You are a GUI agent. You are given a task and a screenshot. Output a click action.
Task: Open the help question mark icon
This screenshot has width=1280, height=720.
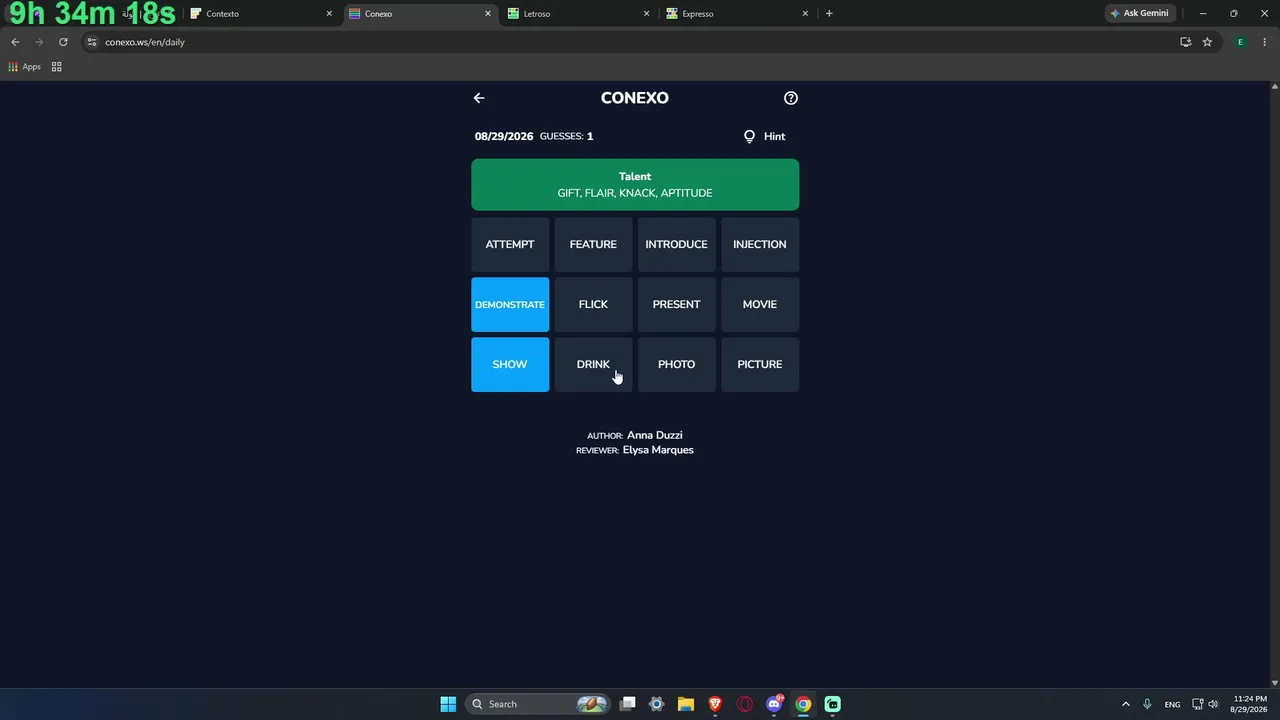791,98
